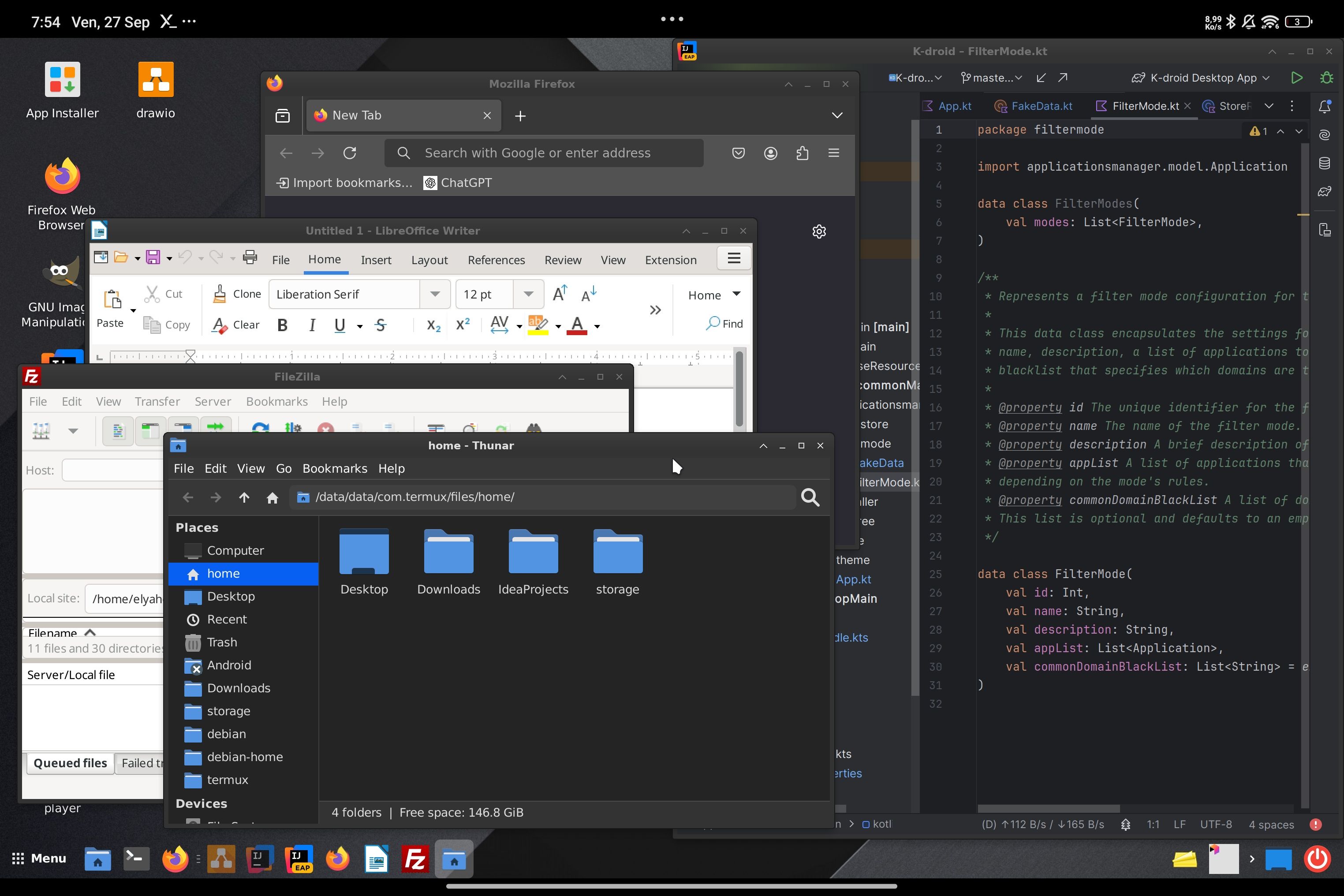
Task: Open IntelliJ notifications bell icon
Action: [1325, 106]
